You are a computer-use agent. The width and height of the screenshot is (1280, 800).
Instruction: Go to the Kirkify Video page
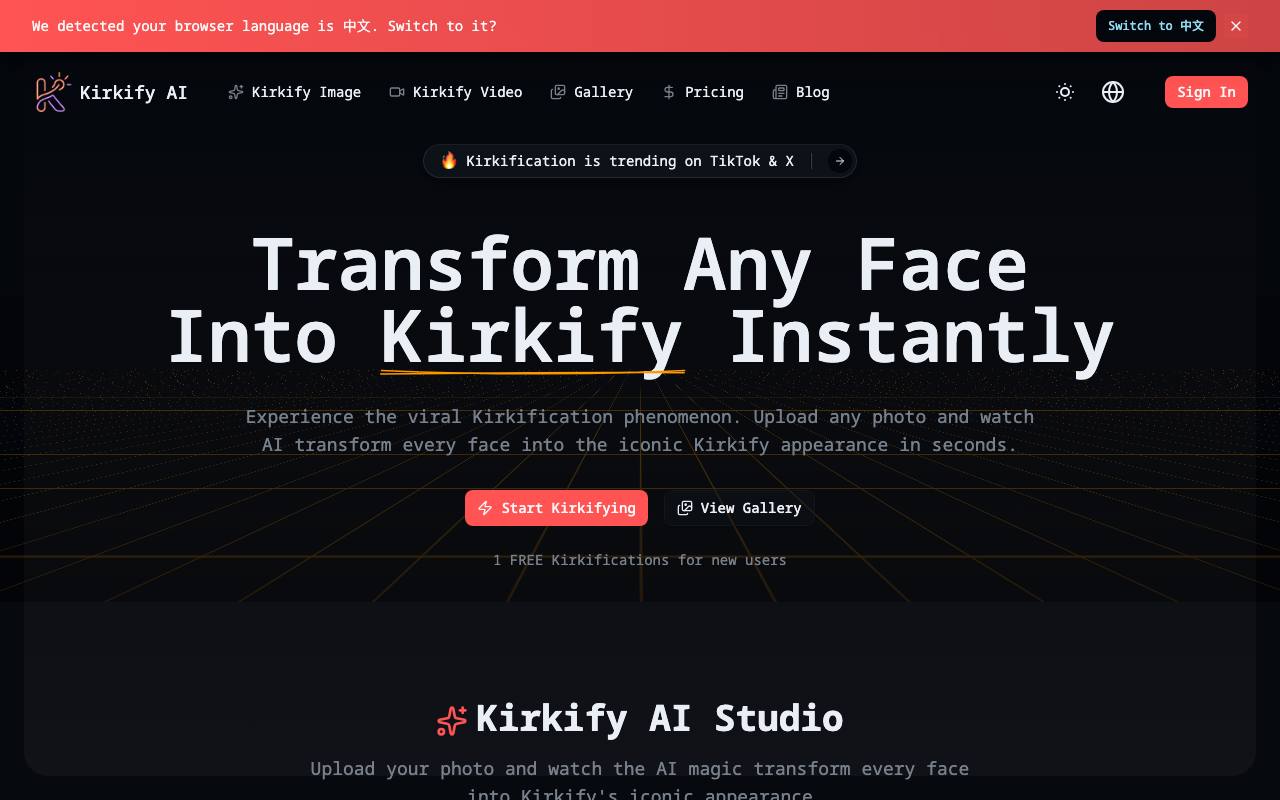point(456,92)
